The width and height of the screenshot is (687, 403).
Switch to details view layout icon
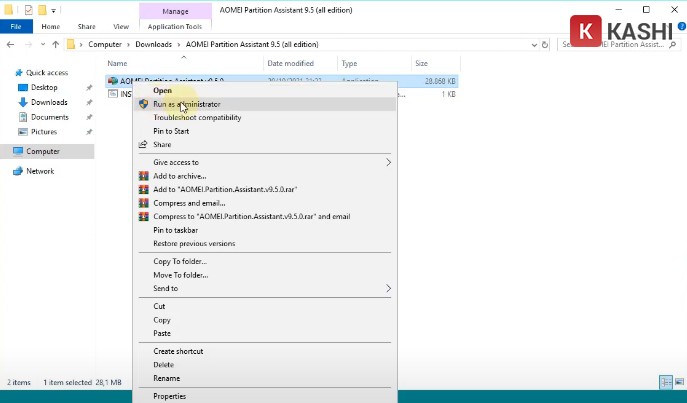pos(666,382)
